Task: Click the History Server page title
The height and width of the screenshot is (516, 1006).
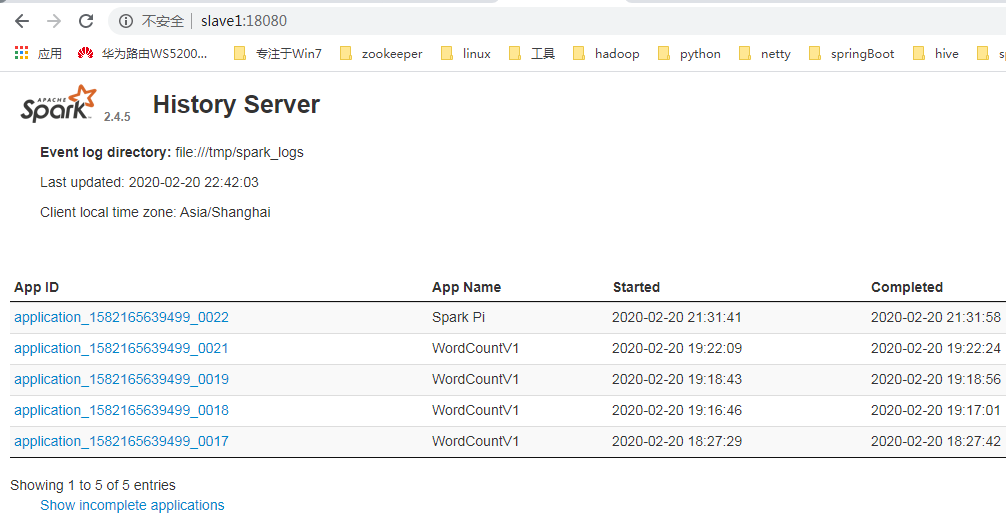Action: pyautogui.click(x=236, y=104)
